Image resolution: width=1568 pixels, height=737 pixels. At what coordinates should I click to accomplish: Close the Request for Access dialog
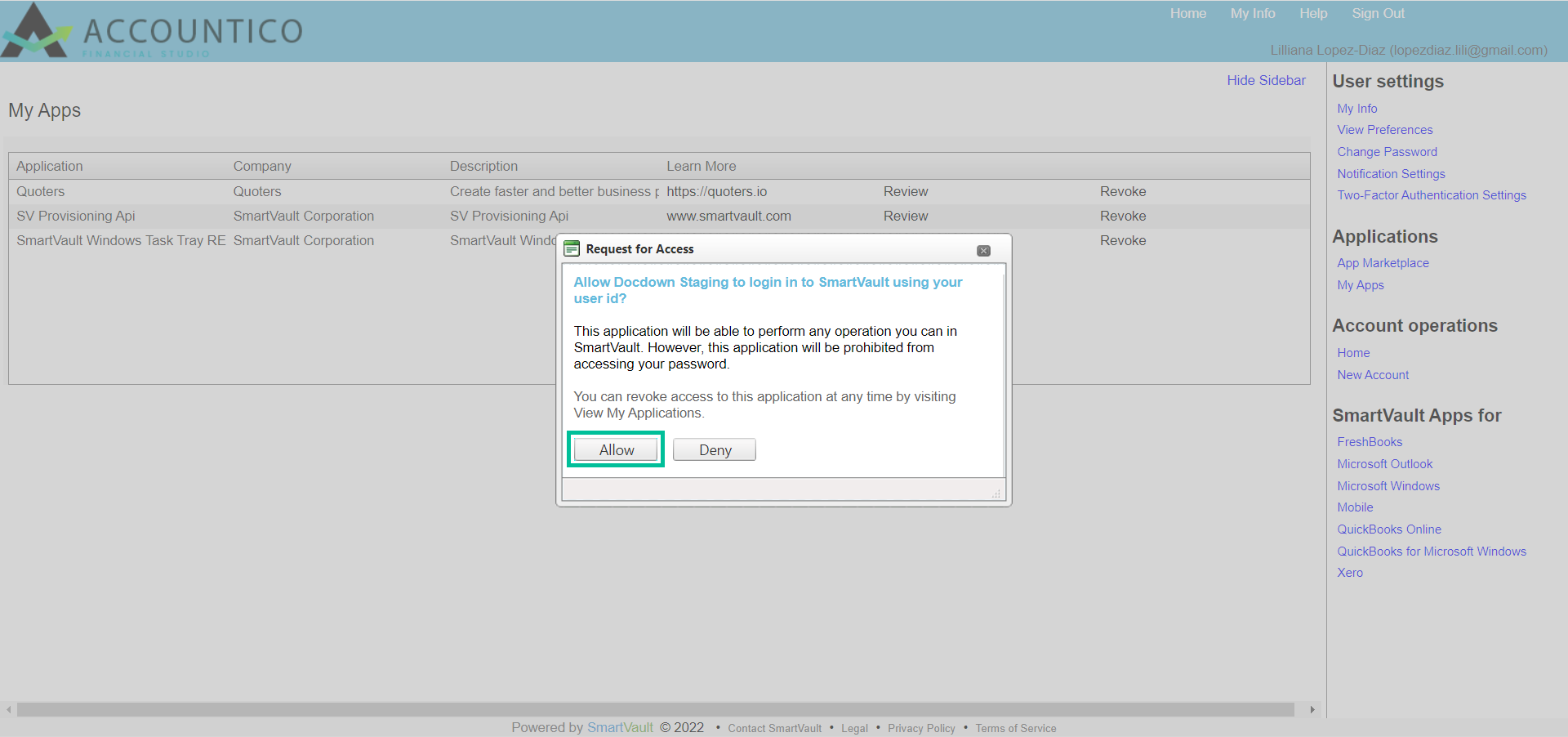click(983, 251)
